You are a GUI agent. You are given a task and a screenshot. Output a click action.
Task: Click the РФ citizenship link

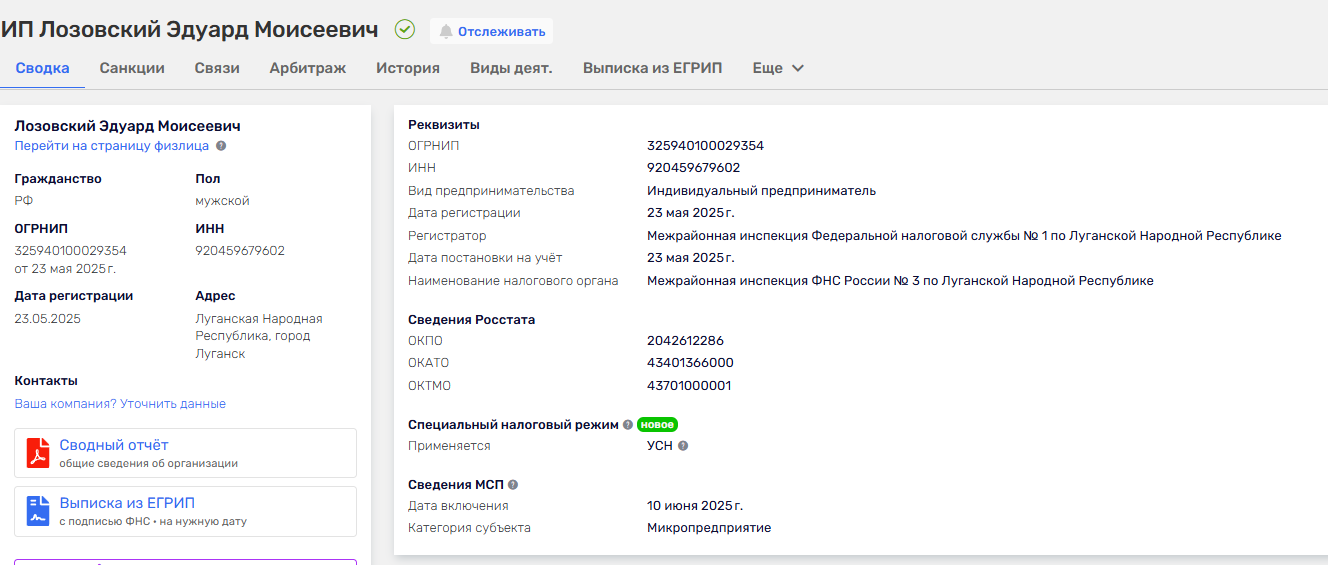[x=23, y=201]
